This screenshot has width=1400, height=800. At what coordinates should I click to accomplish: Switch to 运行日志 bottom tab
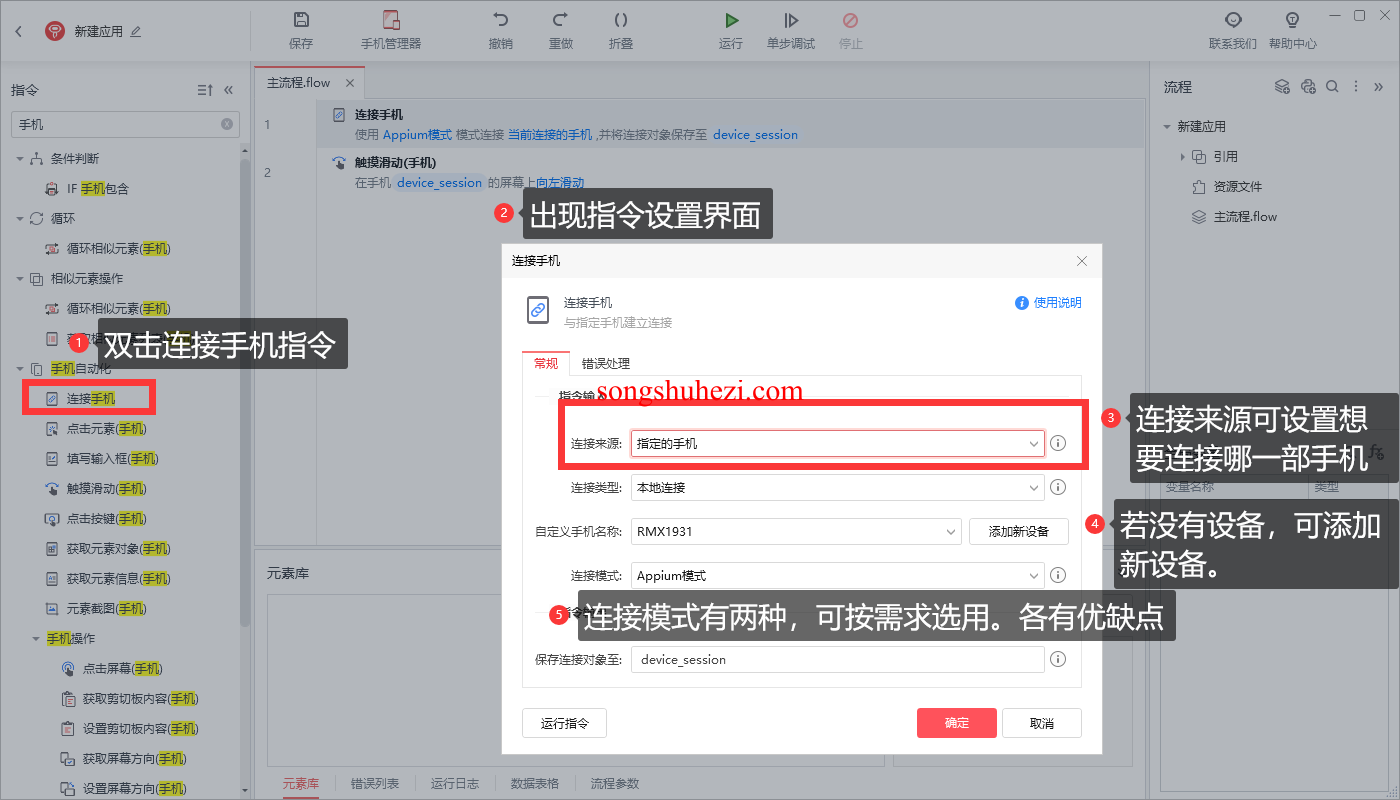[x=455, y=784]
